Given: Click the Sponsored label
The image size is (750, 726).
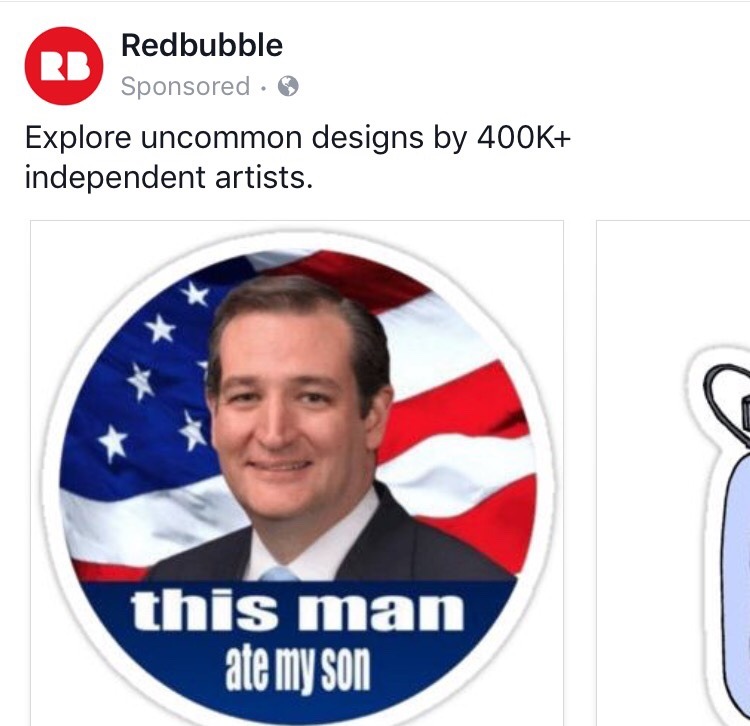Looking at the screenshot, I should click(x=185, y=87).
